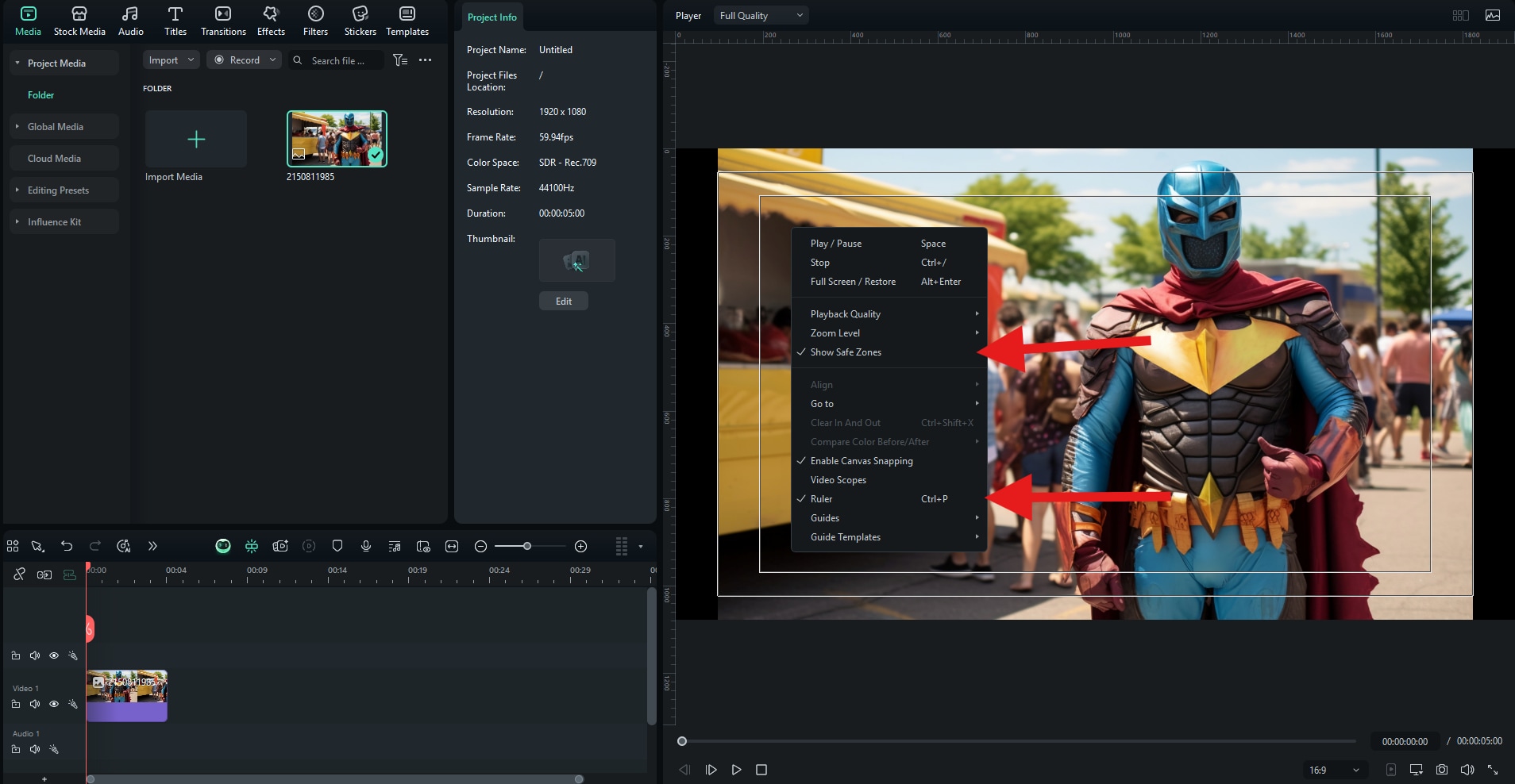Click the green AI copilot robot icon
Viewport: 1515px width, 784px height.
click(223, 546)
